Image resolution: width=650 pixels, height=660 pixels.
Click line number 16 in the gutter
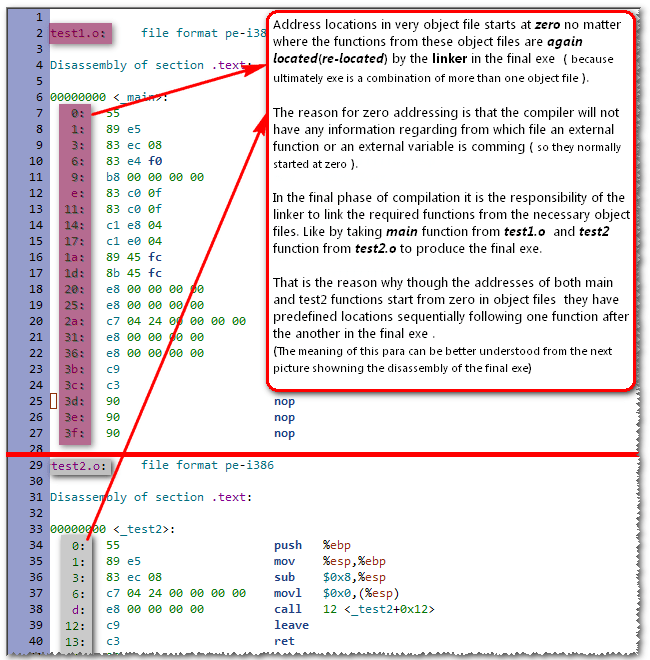[36, 257]
